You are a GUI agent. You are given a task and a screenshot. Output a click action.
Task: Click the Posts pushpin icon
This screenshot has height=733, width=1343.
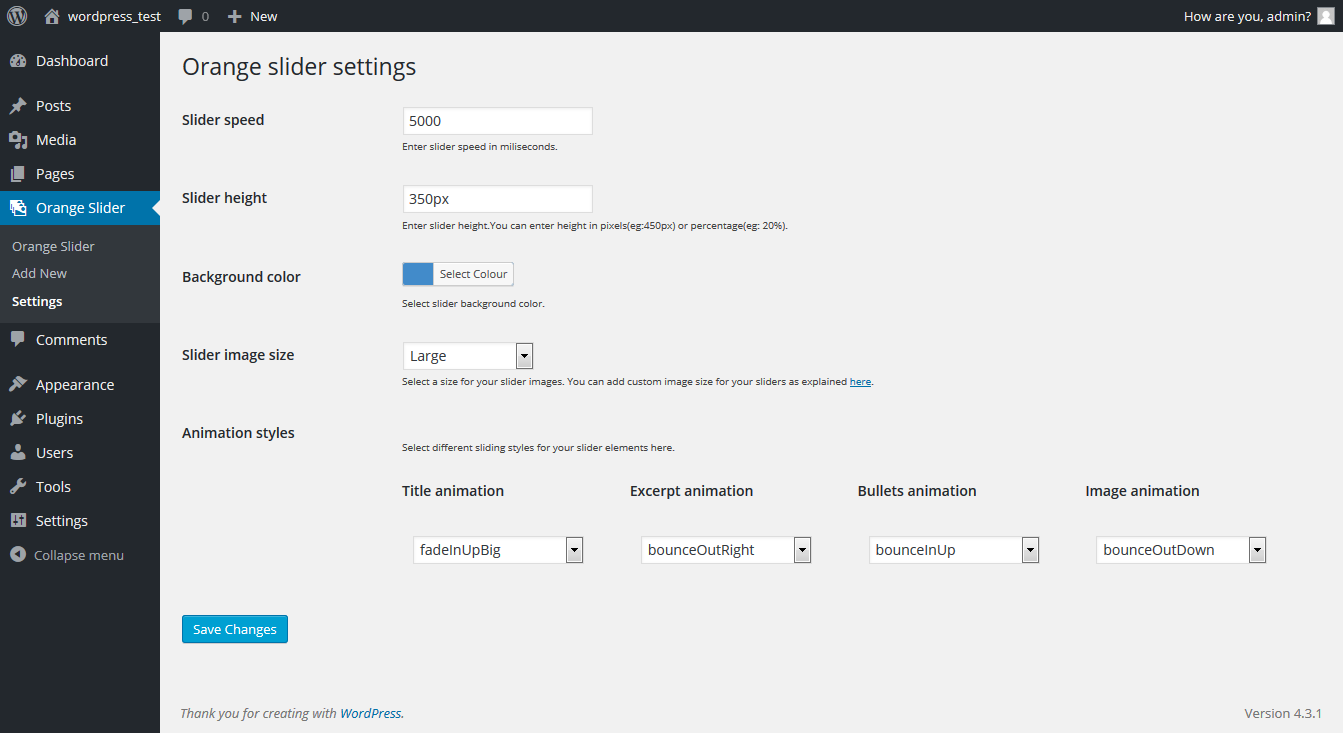pyautogui.click(x=18, y=106)
